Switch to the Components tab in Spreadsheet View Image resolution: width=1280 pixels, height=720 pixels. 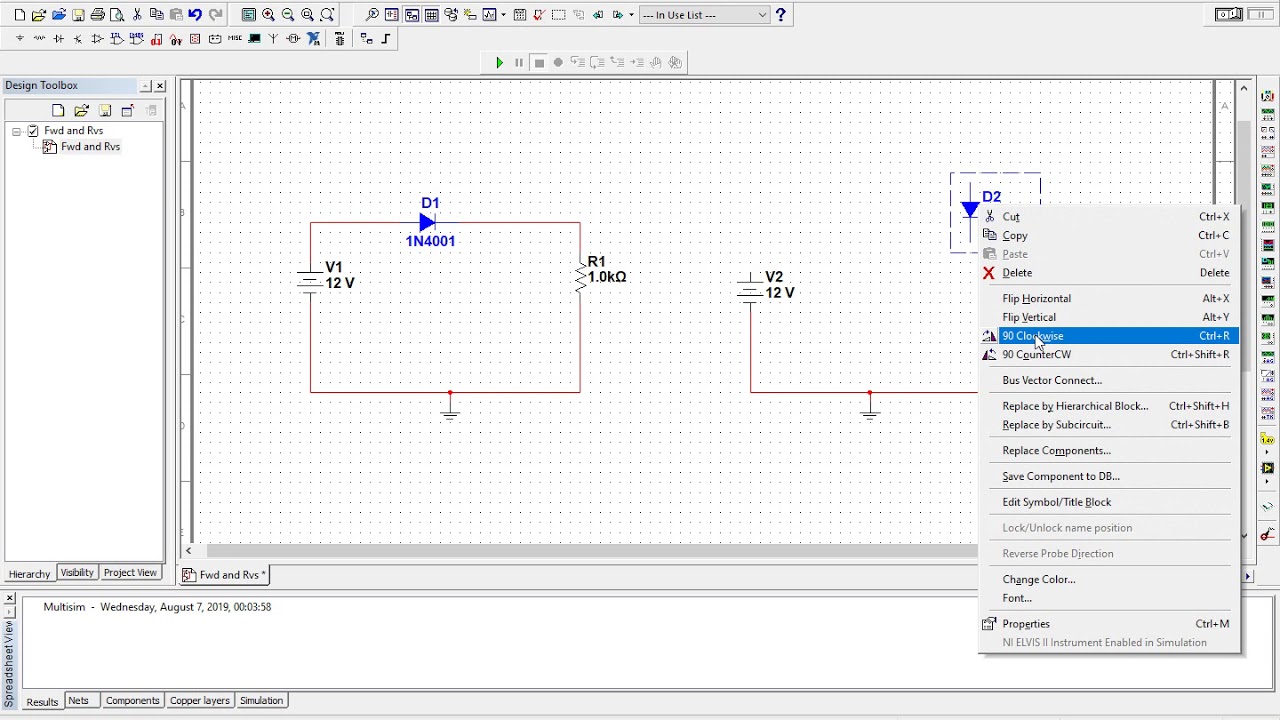132,701
